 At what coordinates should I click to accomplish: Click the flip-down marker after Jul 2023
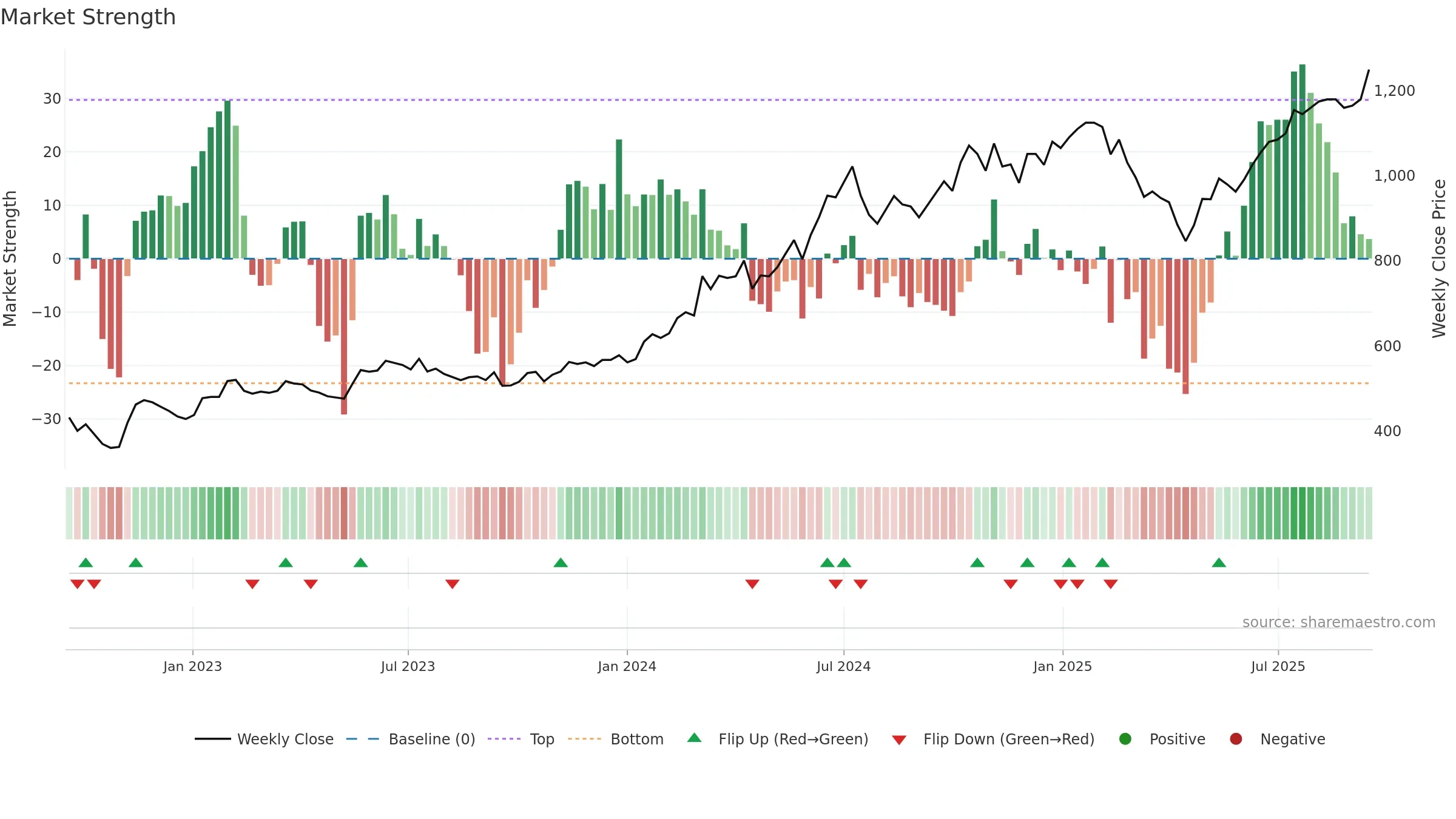tap(453, 584)
